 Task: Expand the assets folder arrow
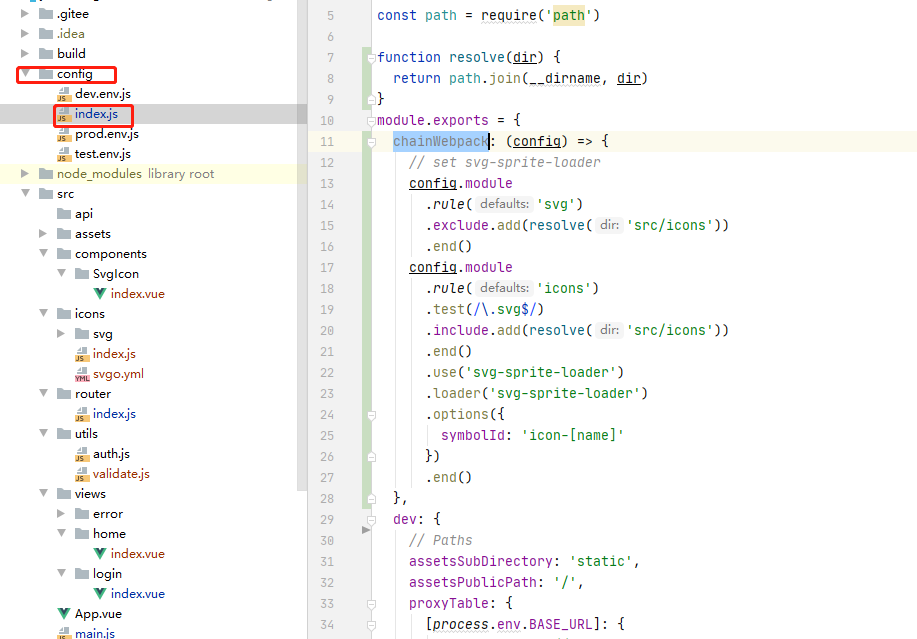click(x=43, y=234)
